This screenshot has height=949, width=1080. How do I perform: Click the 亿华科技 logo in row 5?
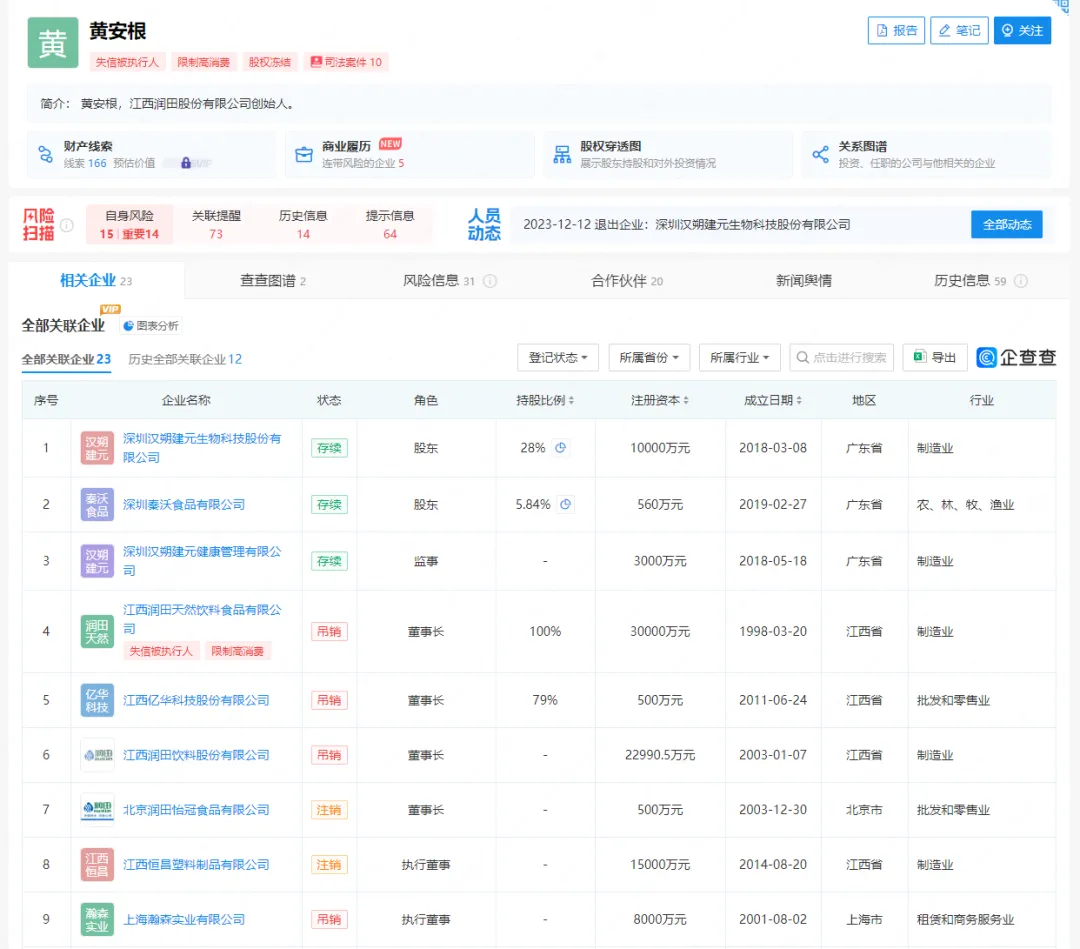point(97,700)
